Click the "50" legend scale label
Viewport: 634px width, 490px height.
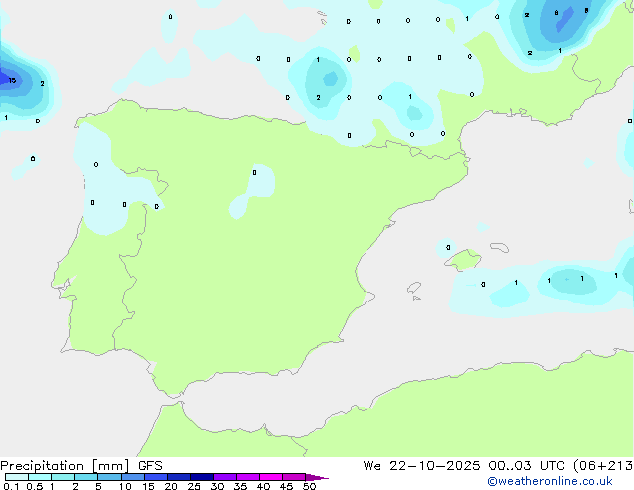point(309,486)
